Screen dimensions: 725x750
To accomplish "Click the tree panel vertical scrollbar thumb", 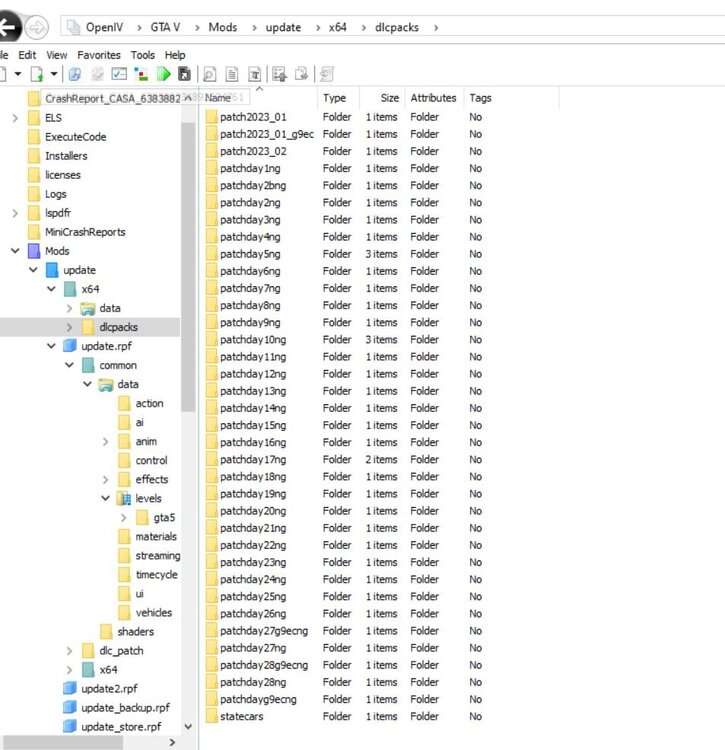I will coord(188,266).
